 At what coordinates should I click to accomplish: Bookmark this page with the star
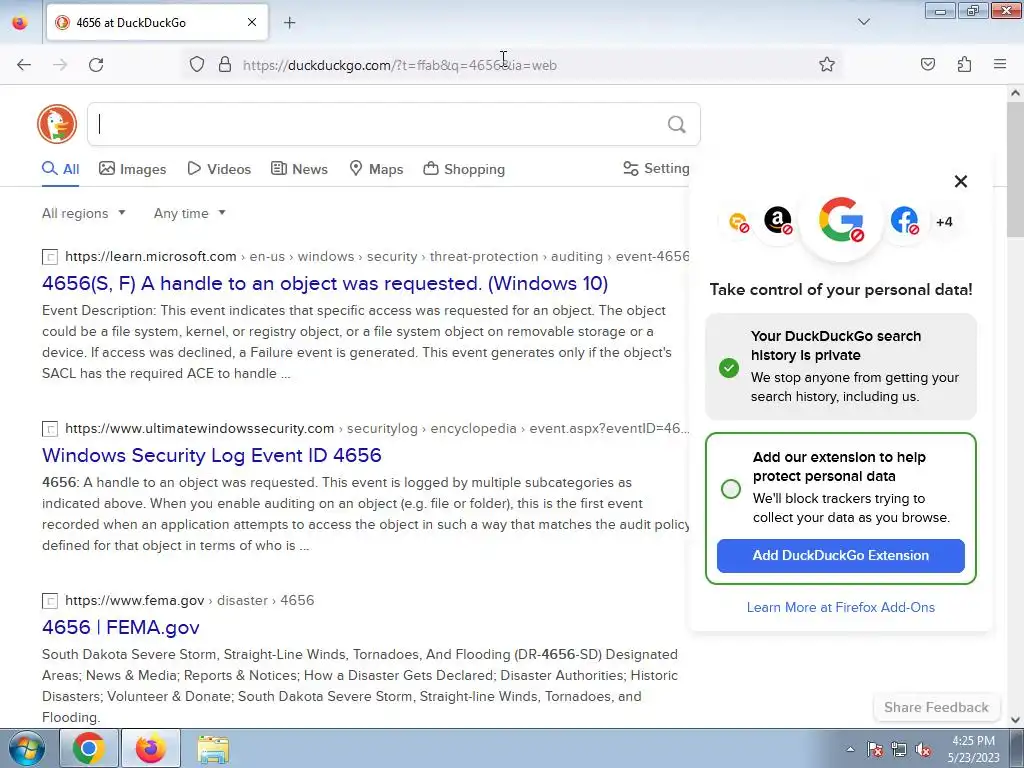pos(827,65)
